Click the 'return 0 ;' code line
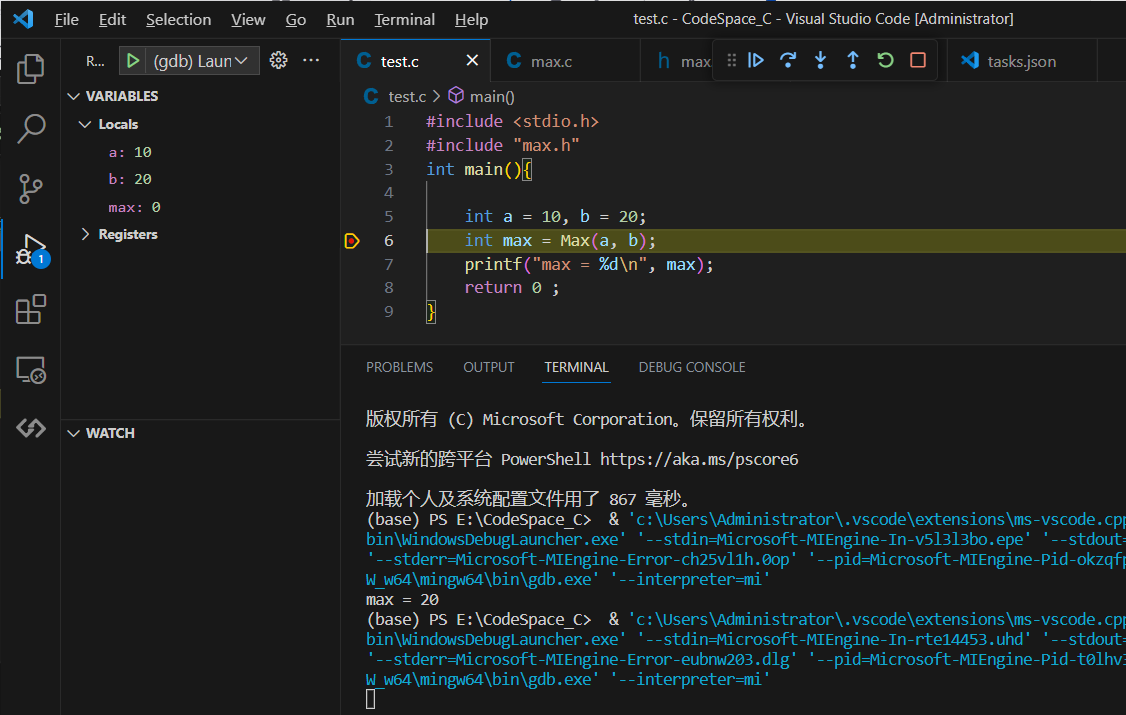 pyautogui.click(x=511, y=288)
